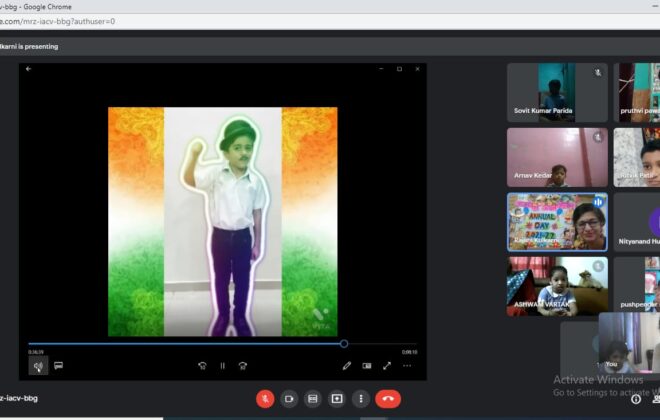The image size is (660, 420).
Task: Leave the call with red button
Action: tap(388, 399)
